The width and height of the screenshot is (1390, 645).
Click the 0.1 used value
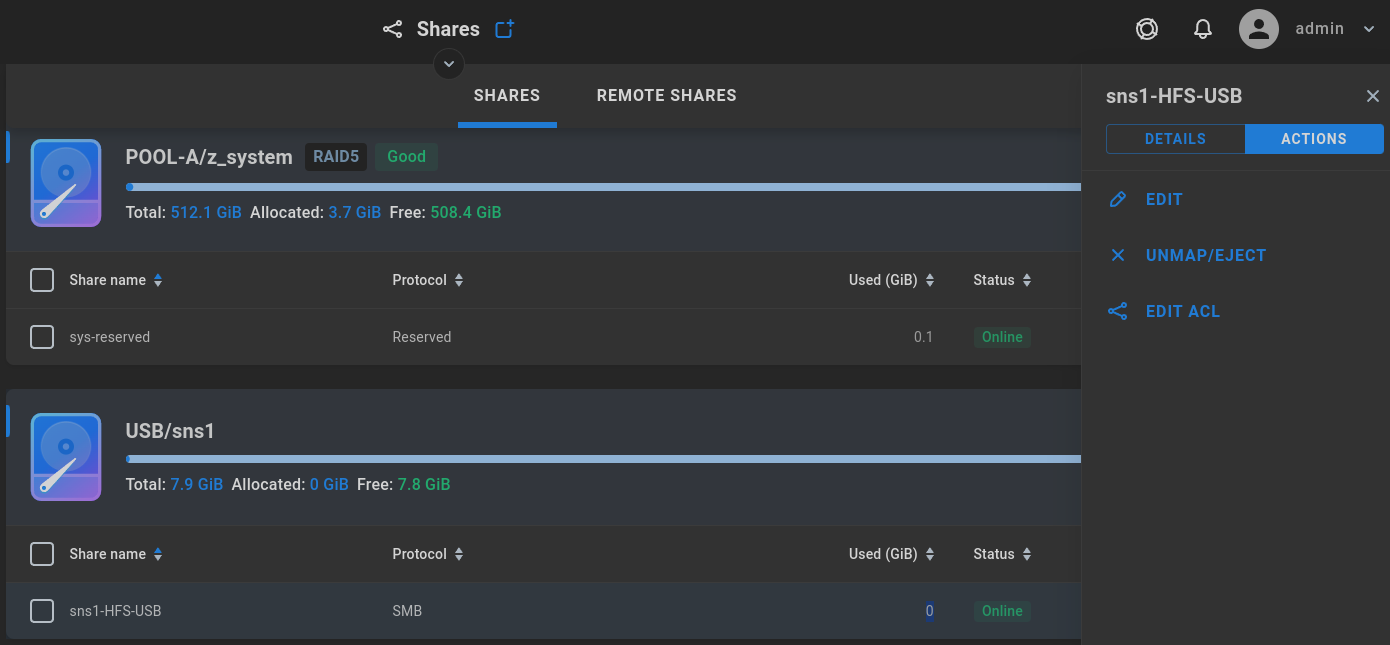click(x=923, y=337)
